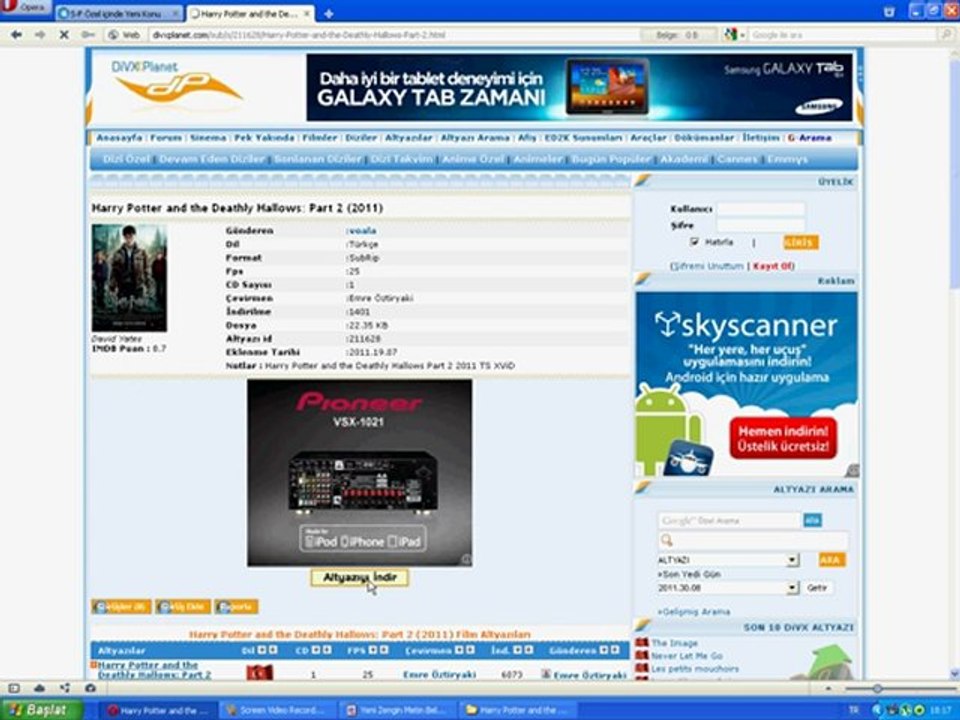Open the Son Yedi Gün date dropdown

point(728,588)
